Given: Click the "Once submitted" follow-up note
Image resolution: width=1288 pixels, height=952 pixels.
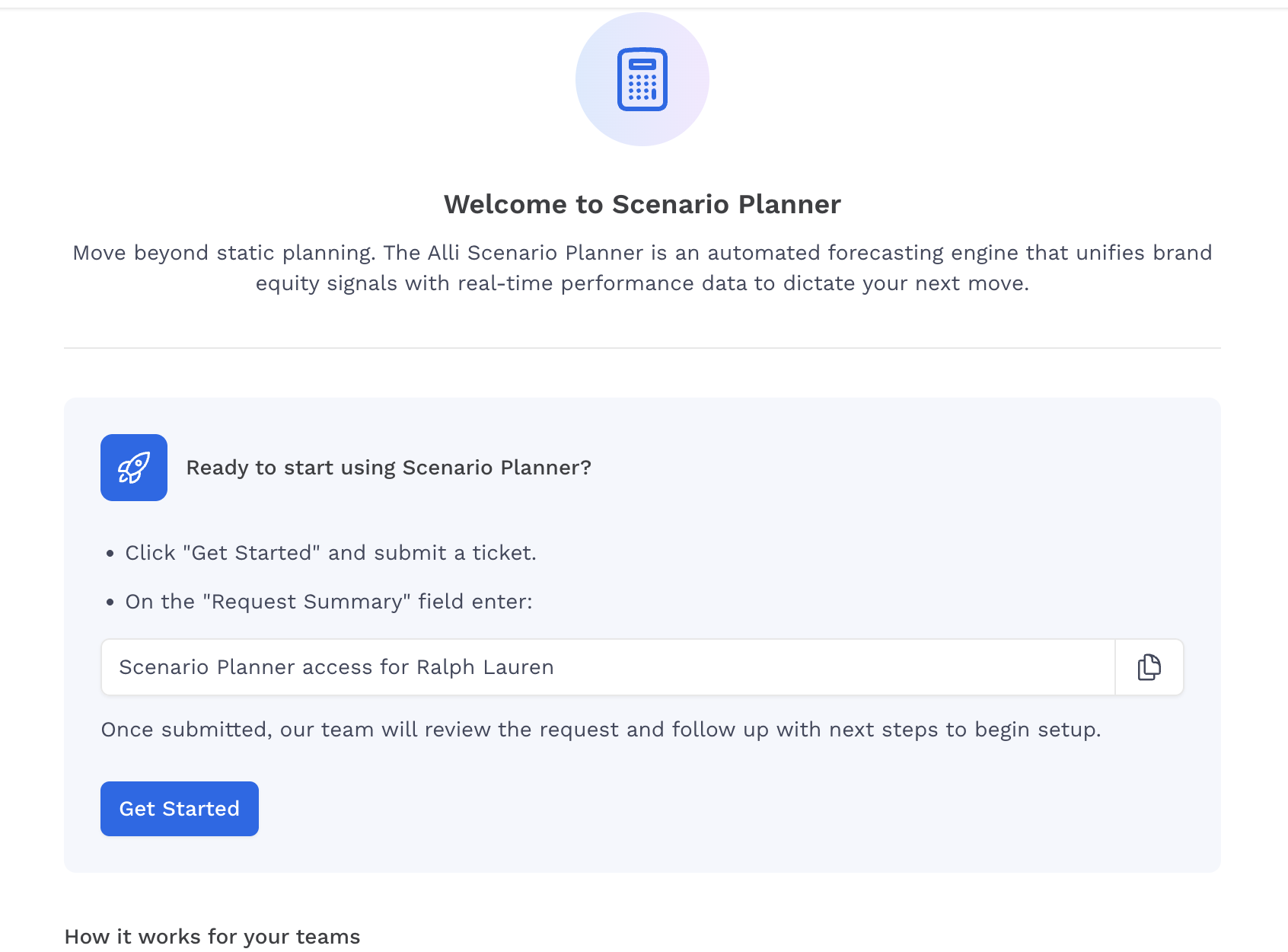Looking at the screenshot, I should coord(601,730).
